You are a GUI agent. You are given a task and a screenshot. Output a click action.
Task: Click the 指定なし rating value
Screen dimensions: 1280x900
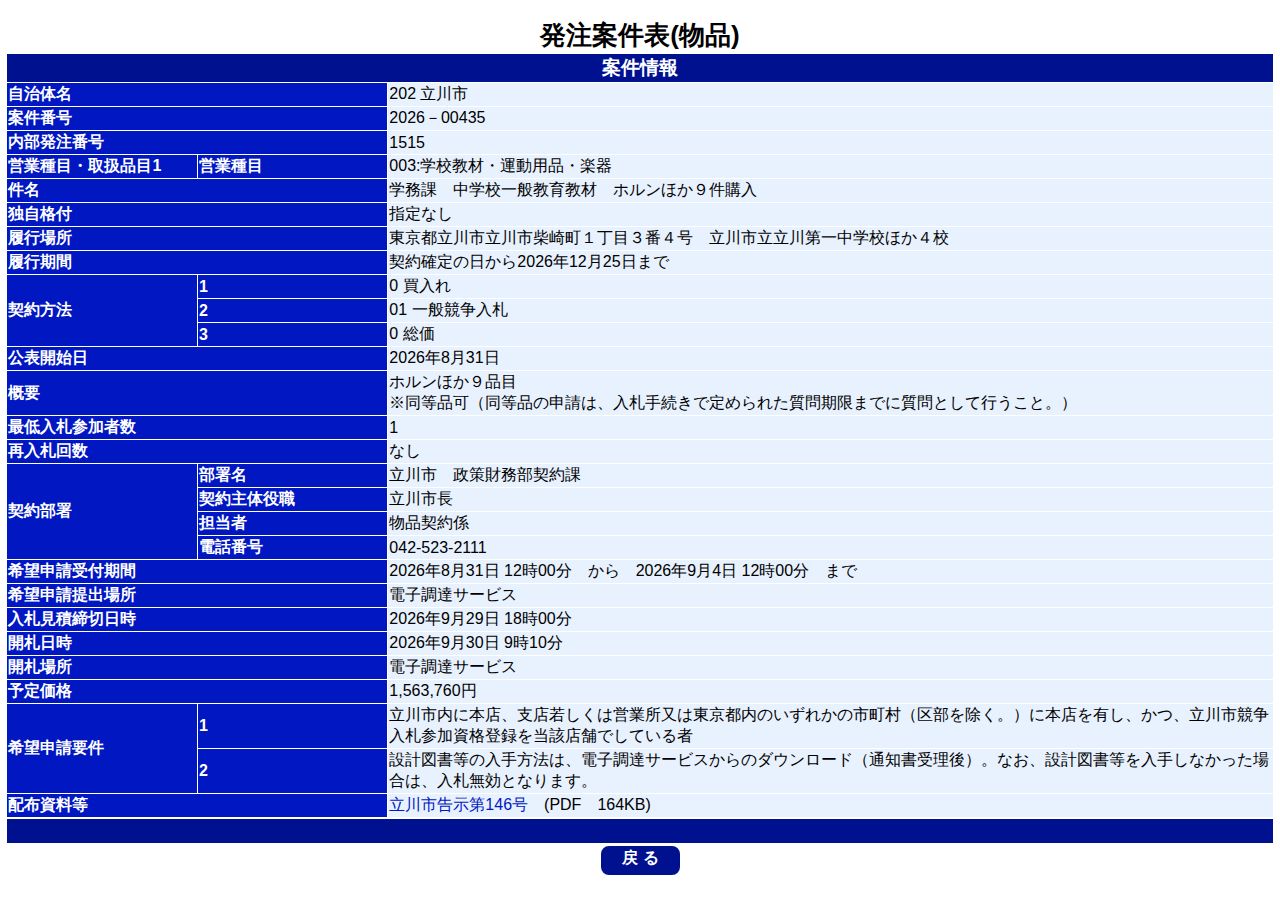click(x=420, y=214)
